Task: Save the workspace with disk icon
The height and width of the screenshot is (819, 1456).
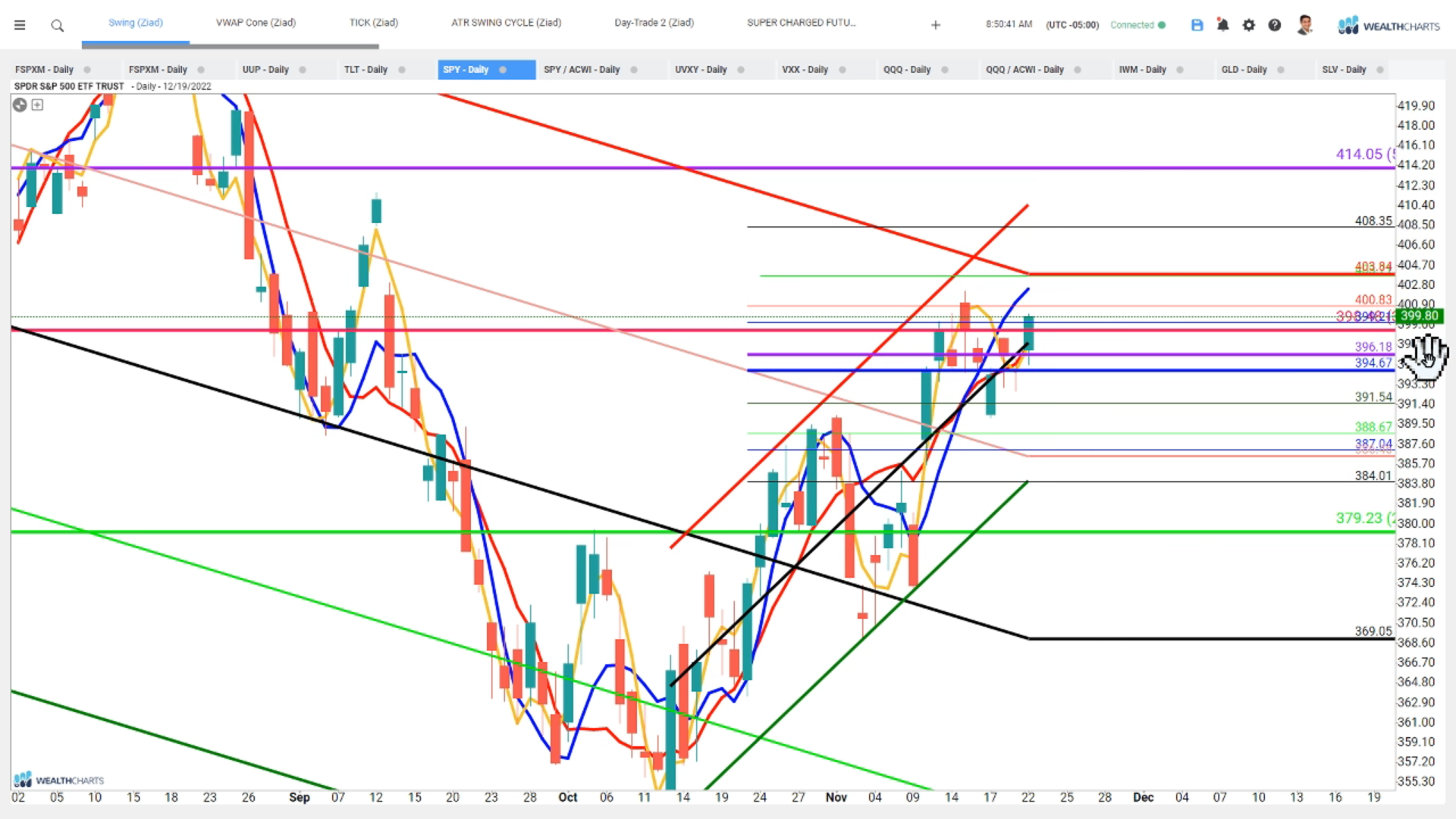Action: (x=1197, y=25)
